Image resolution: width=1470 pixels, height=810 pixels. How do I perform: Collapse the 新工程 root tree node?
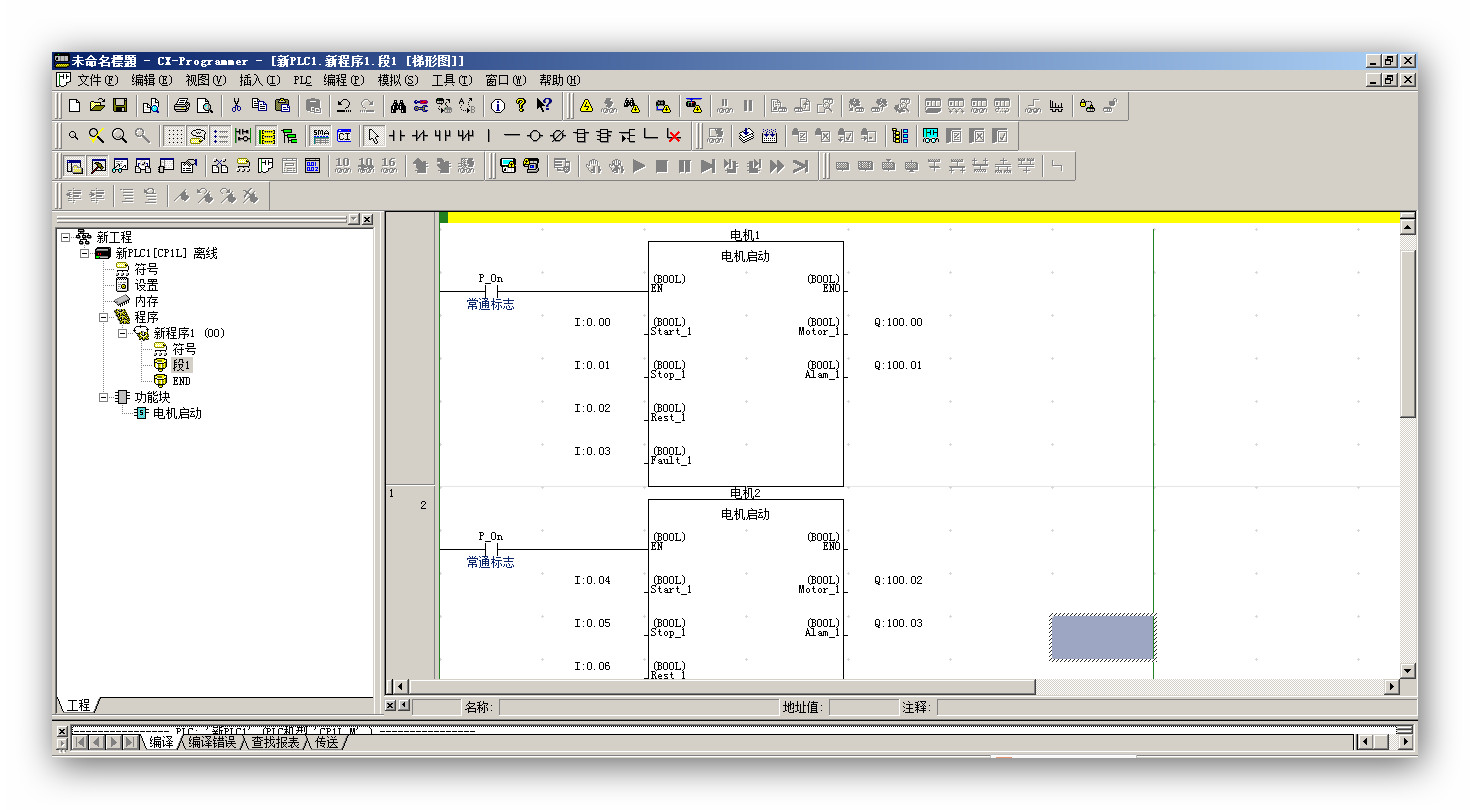tap(66, 237)
